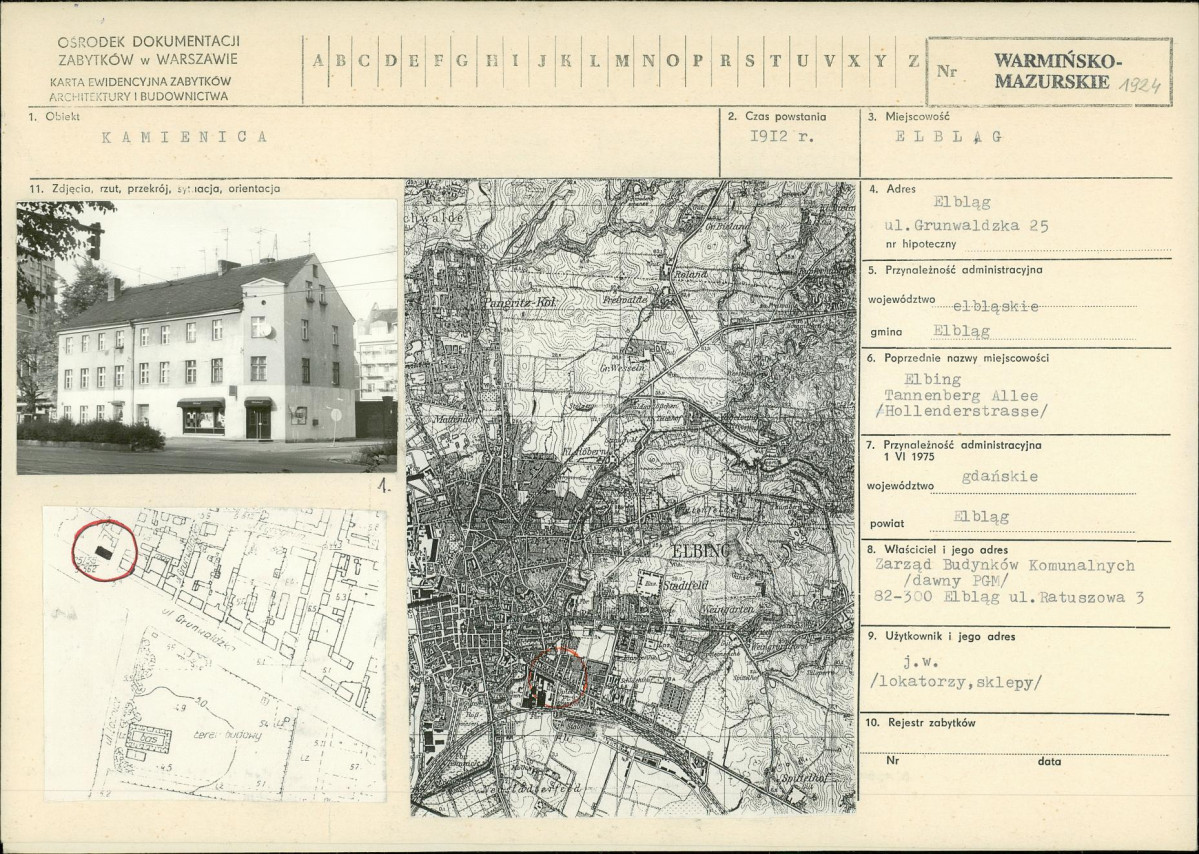1199x854 pixels.
Task: Select letter K in the alphabet index
Action: (x=566, y=60)
